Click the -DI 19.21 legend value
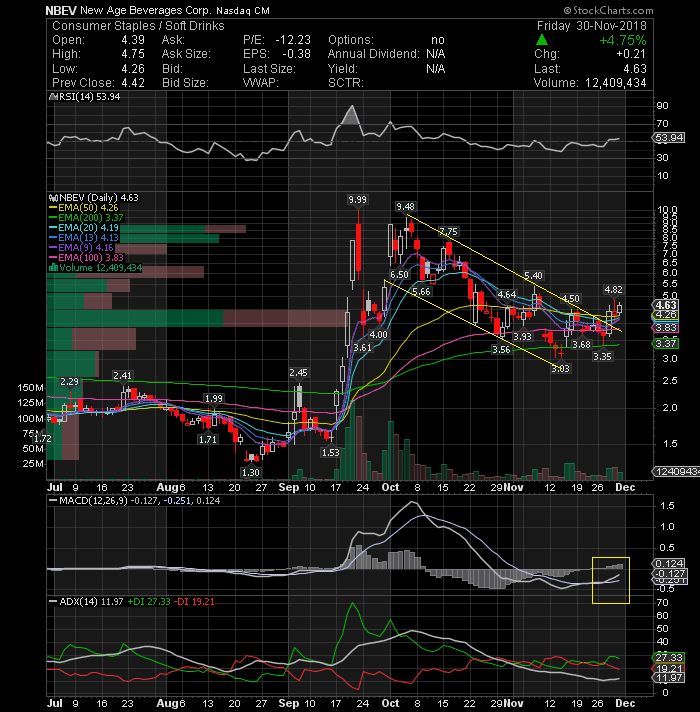The width and height of the screenshot is (700, 712). [195, 602]
